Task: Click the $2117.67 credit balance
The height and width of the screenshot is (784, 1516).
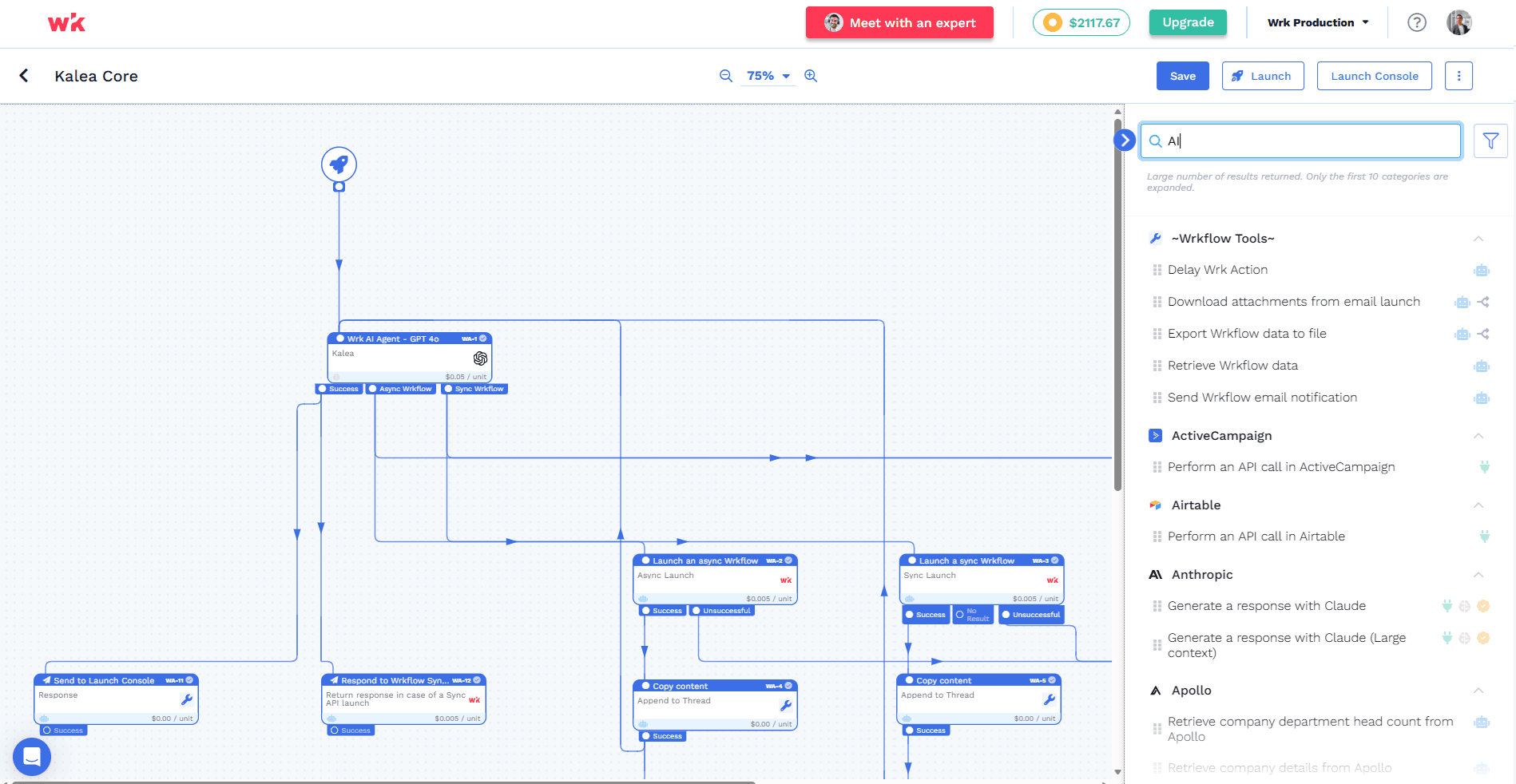Action: click(1081, 22)
